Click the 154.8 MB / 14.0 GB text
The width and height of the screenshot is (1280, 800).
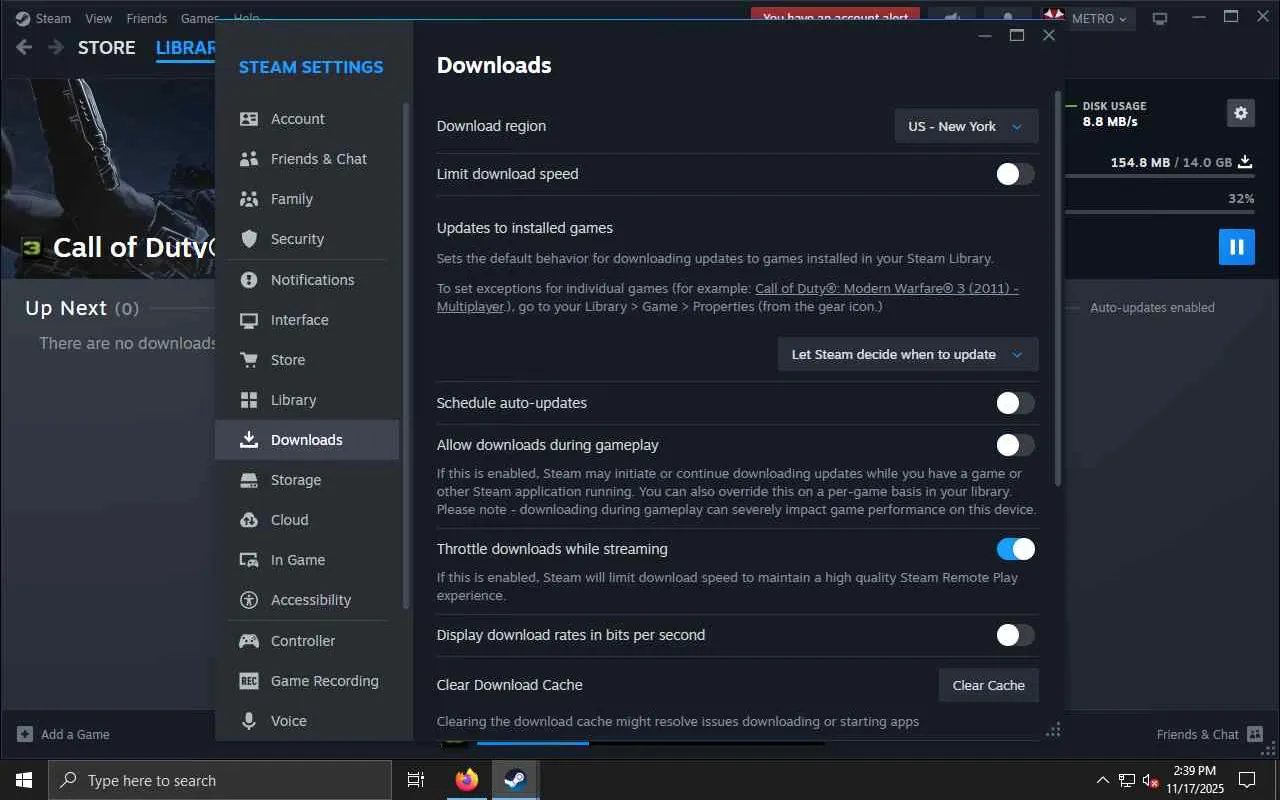coord(1171,162)
